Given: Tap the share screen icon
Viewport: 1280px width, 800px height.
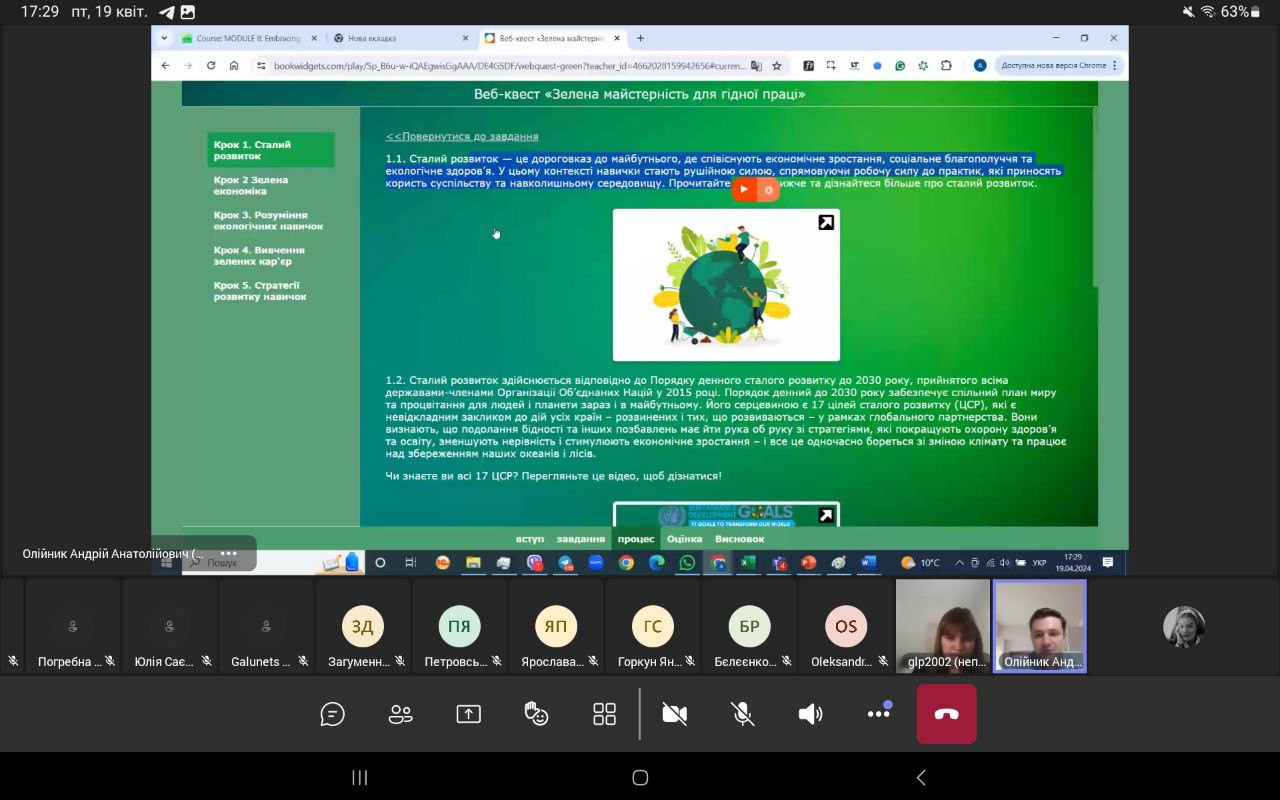Looking at the screenshot, I should tap(468, 714).
